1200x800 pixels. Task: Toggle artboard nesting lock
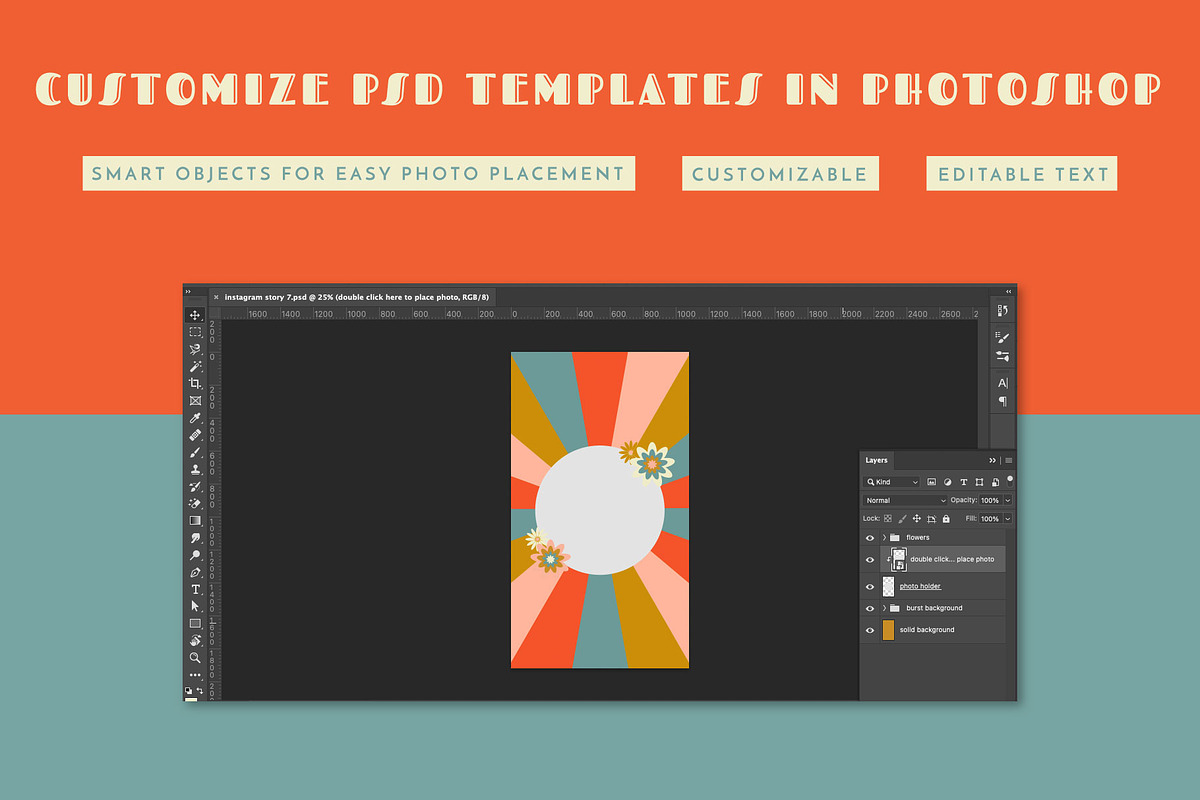coord(932,519)
